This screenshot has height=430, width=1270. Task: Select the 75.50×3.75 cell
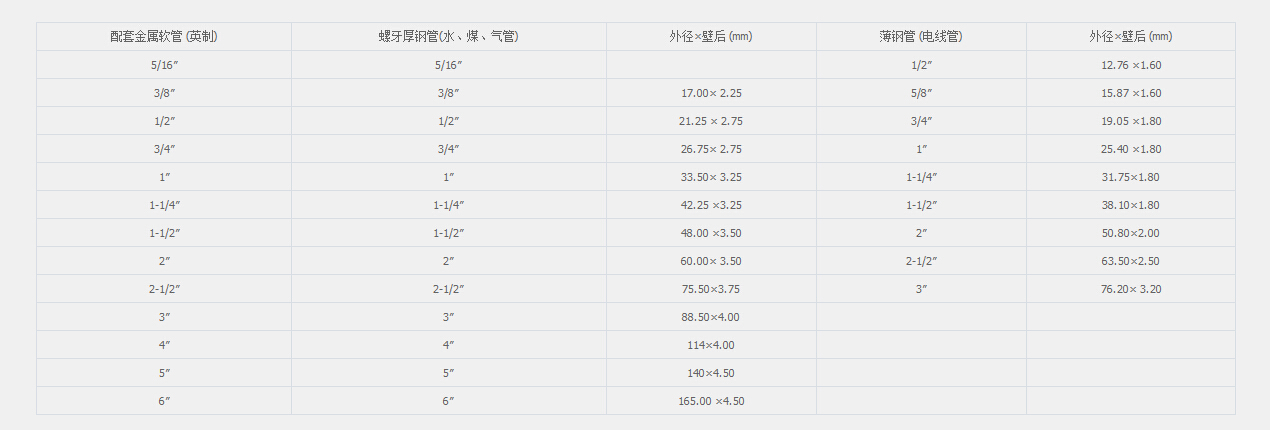click(711, 289)
